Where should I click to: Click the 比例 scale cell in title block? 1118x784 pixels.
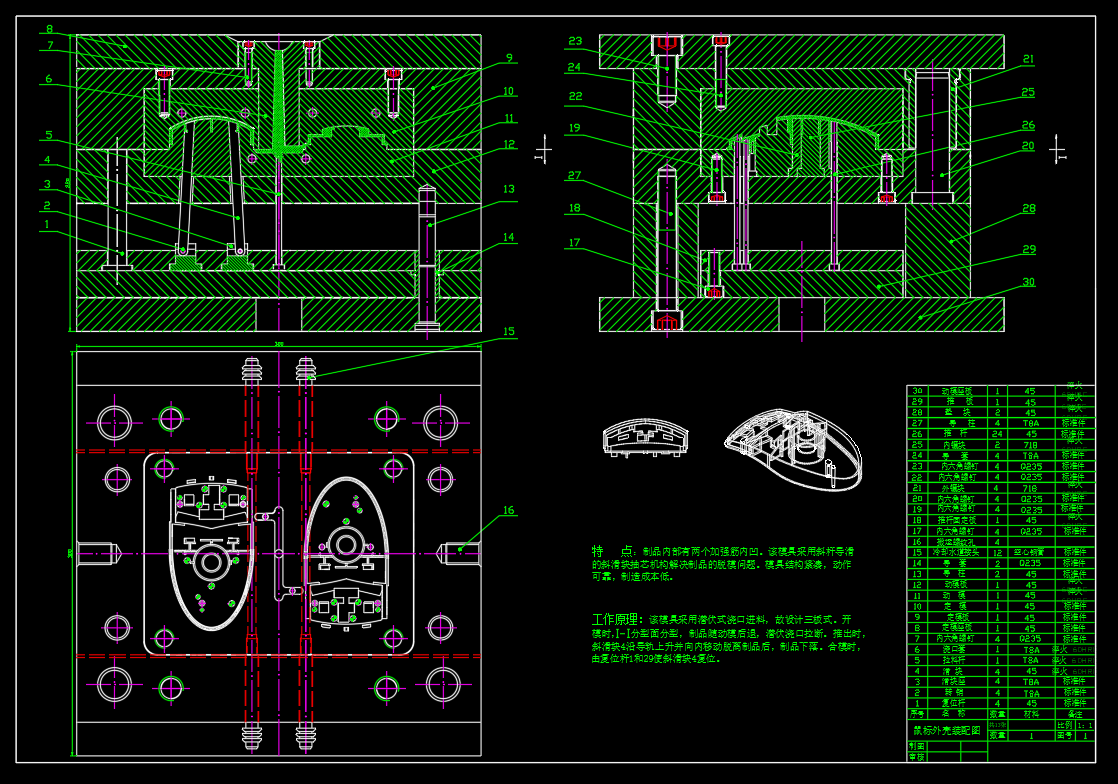pyautogui.click(x=1064, y=724)
